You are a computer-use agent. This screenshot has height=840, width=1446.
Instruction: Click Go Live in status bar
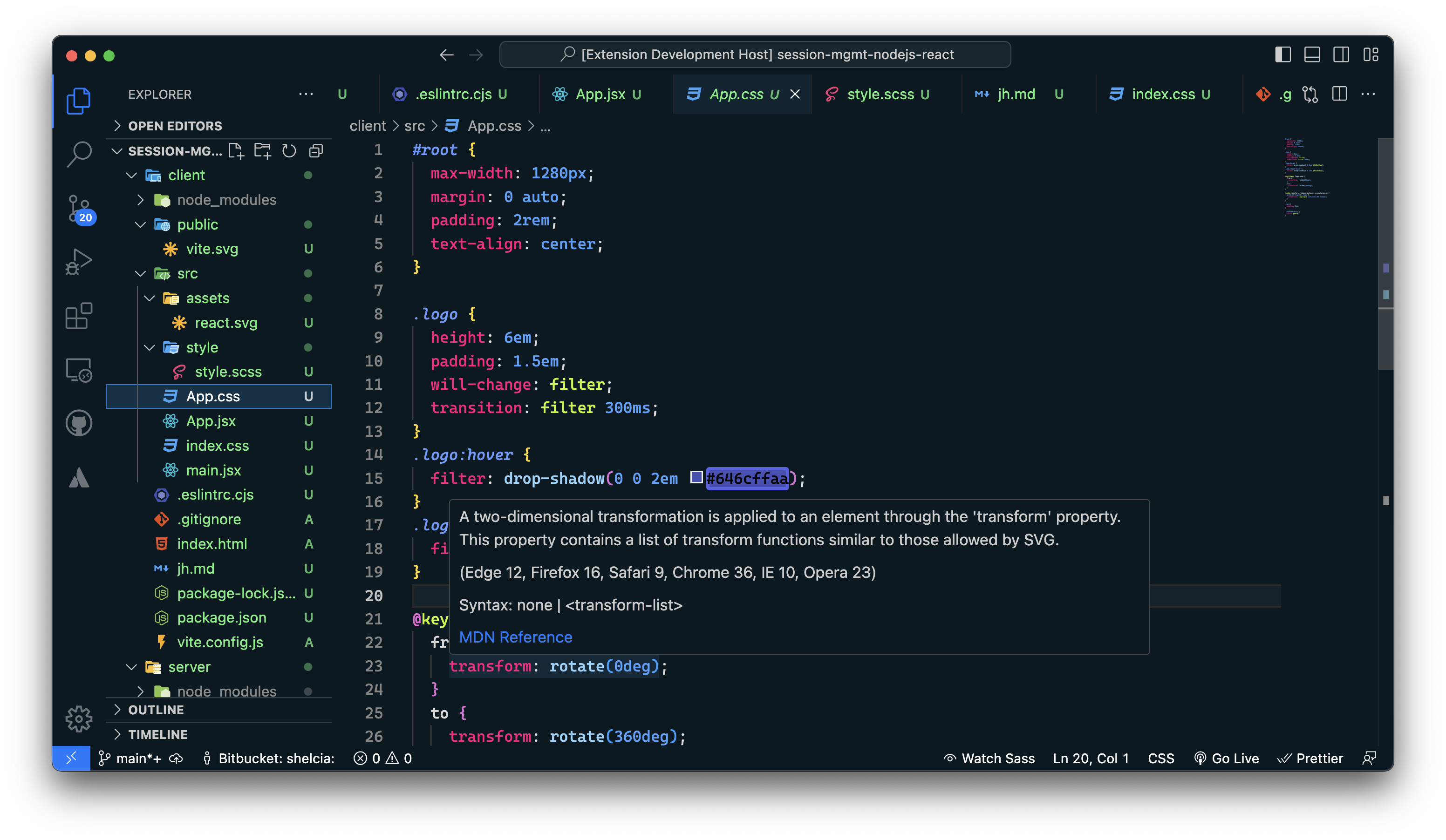1226,759
